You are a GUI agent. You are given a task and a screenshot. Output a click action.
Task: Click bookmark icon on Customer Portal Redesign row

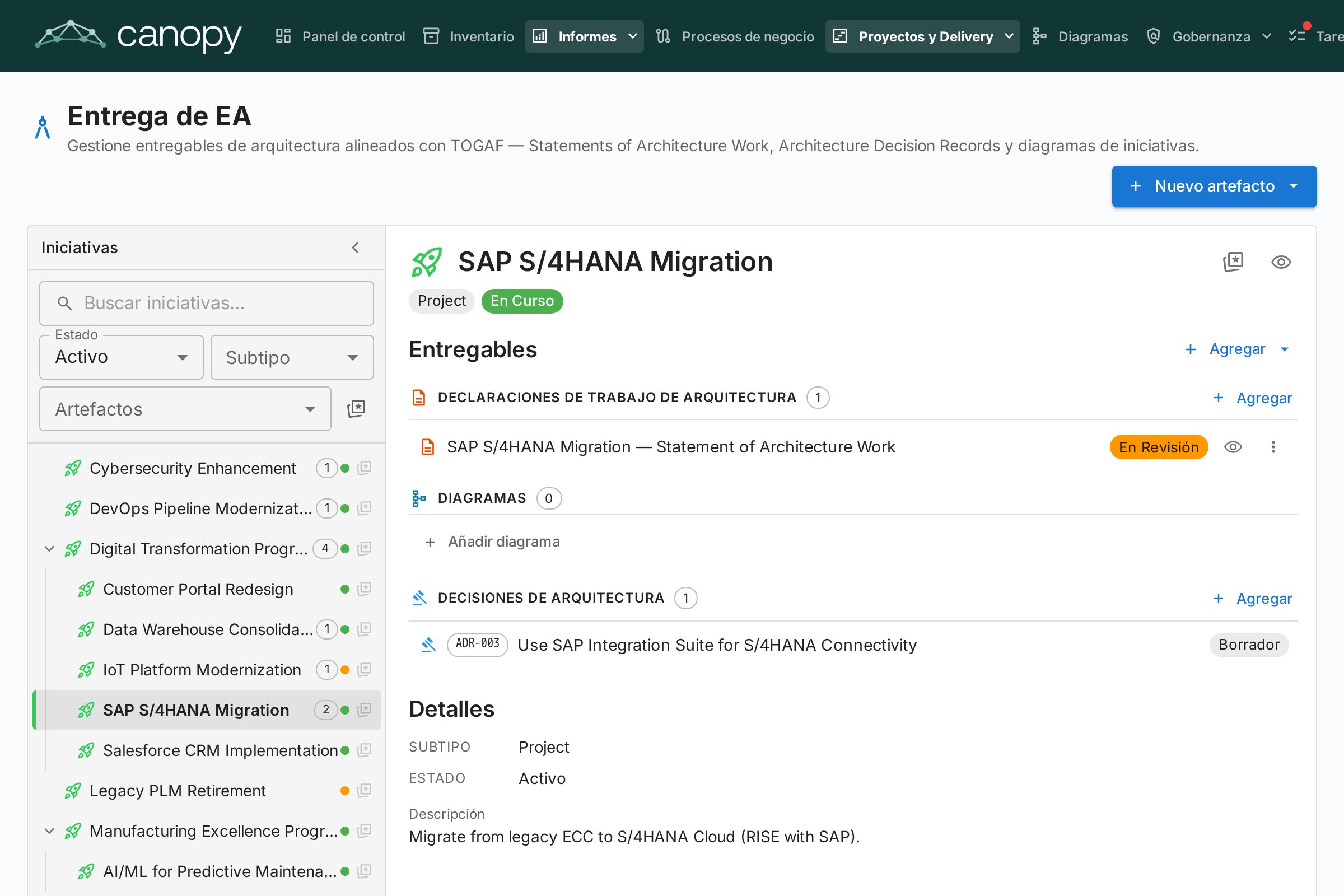pos(364,589)
